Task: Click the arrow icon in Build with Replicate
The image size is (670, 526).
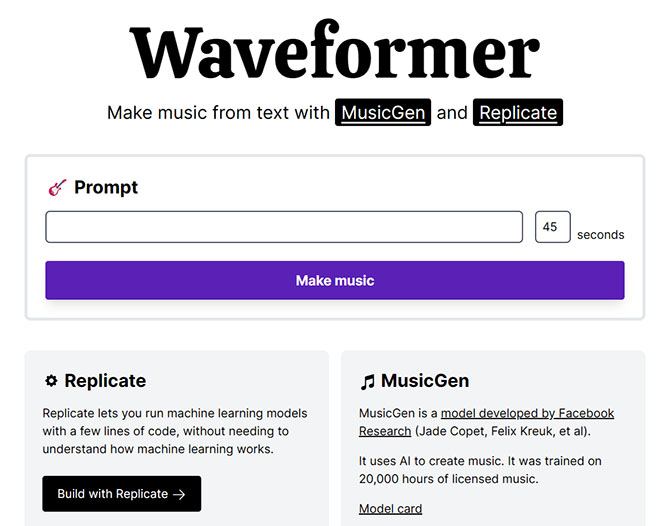Action: pyautogui.click(x=179, y=494)
